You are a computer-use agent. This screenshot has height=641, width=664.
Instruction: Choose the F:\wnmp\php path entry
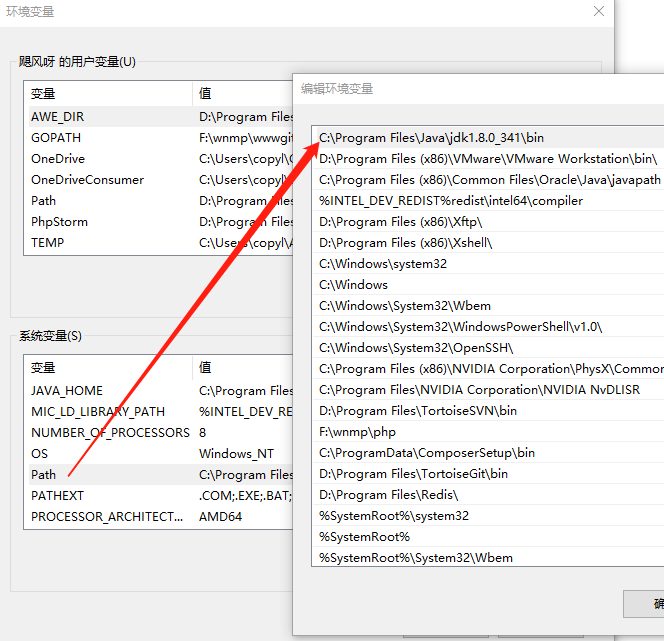click(356, 432)
